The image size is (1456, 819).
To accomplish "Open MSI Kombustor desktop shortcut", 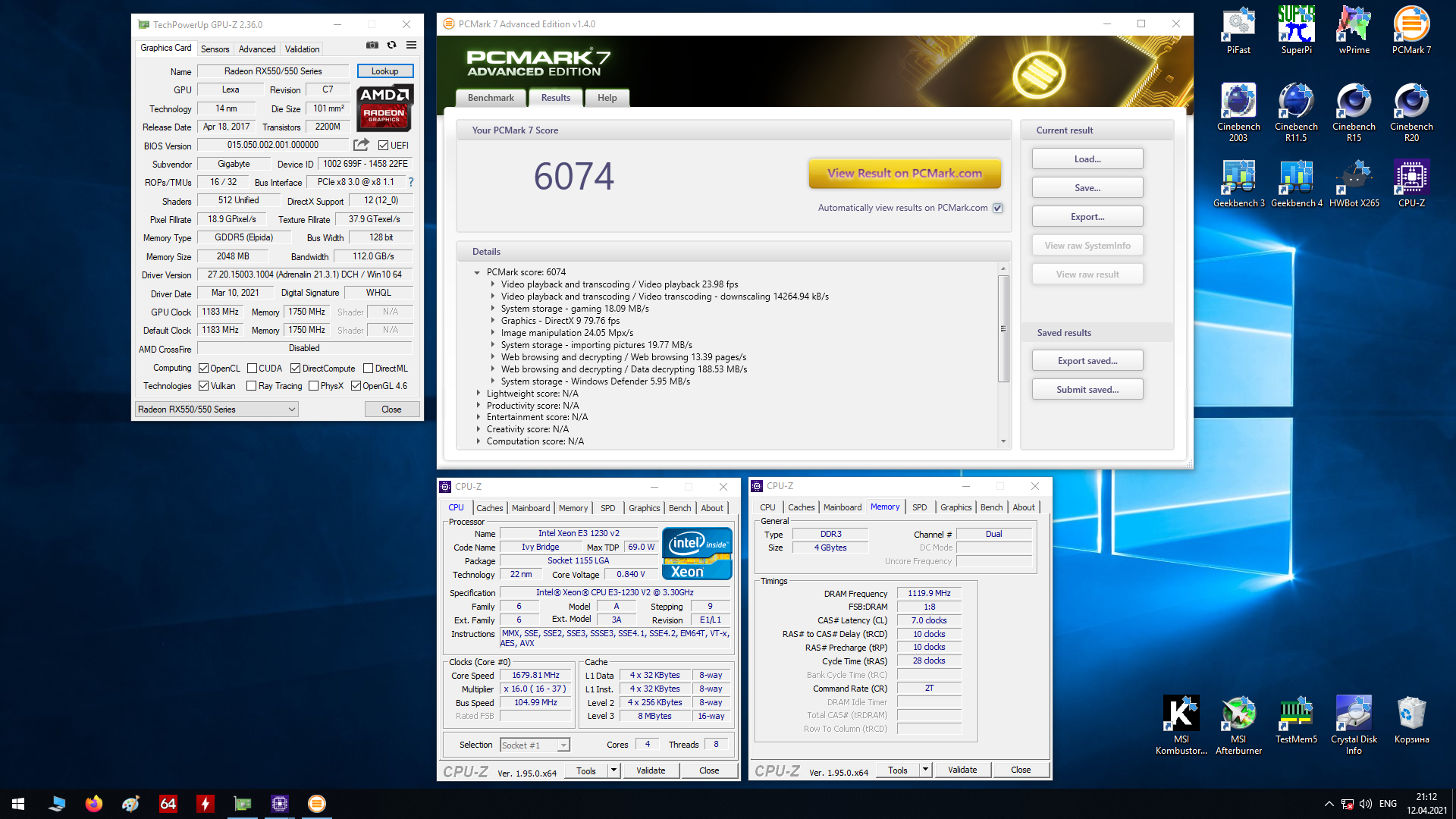I will pos(1181,726).
